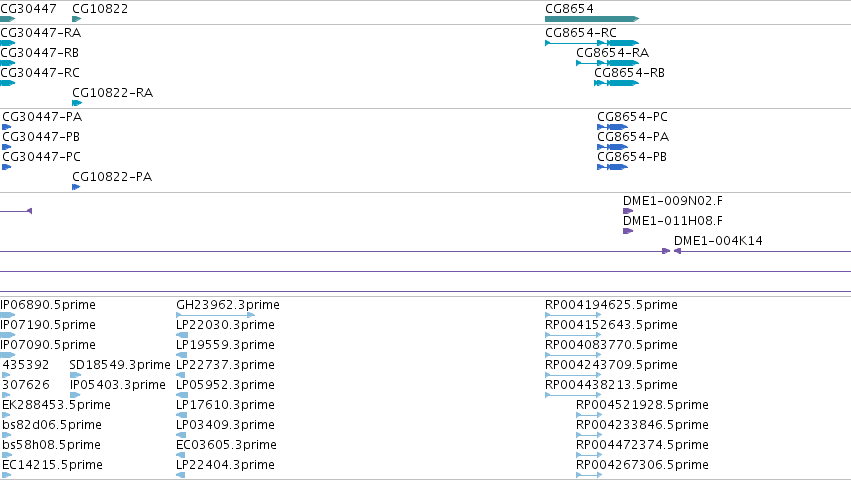Click the LP22030.3prime EST label
Viewport: 851px width, 480px height.
tap(225, 325)
